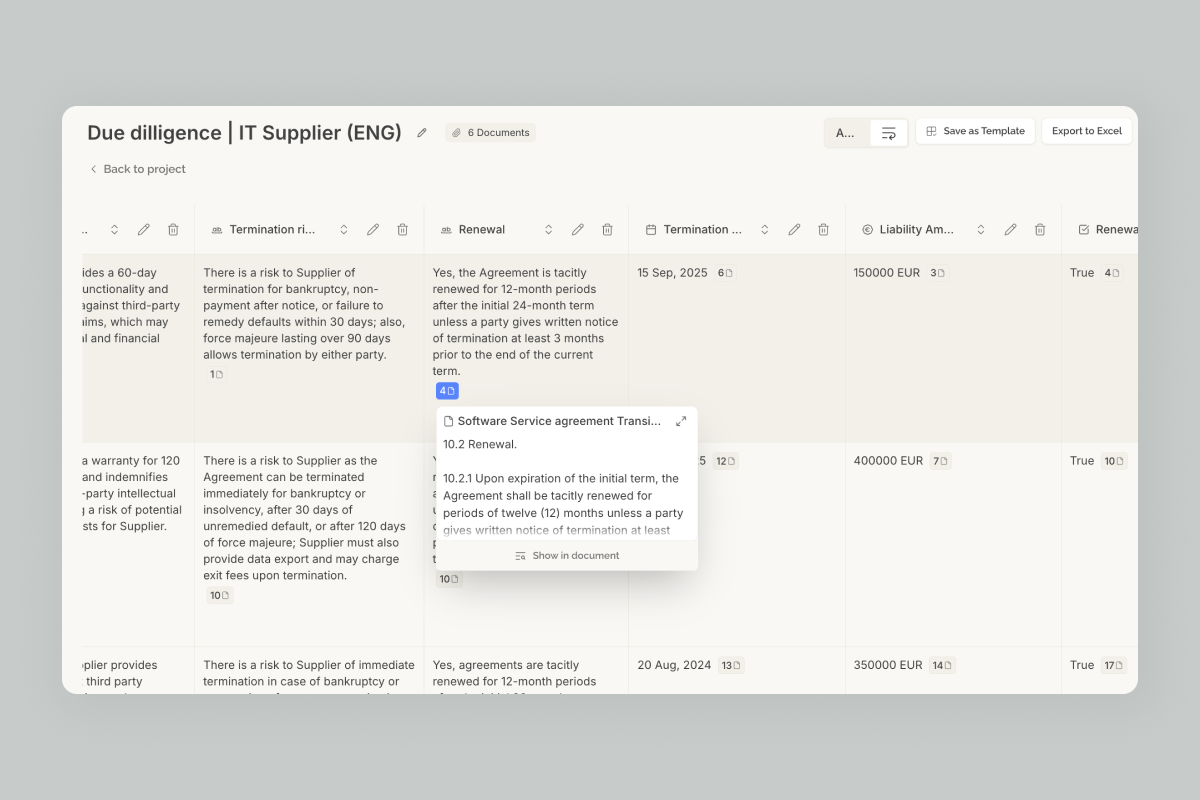Sort the Termination date column

point(765,230)
